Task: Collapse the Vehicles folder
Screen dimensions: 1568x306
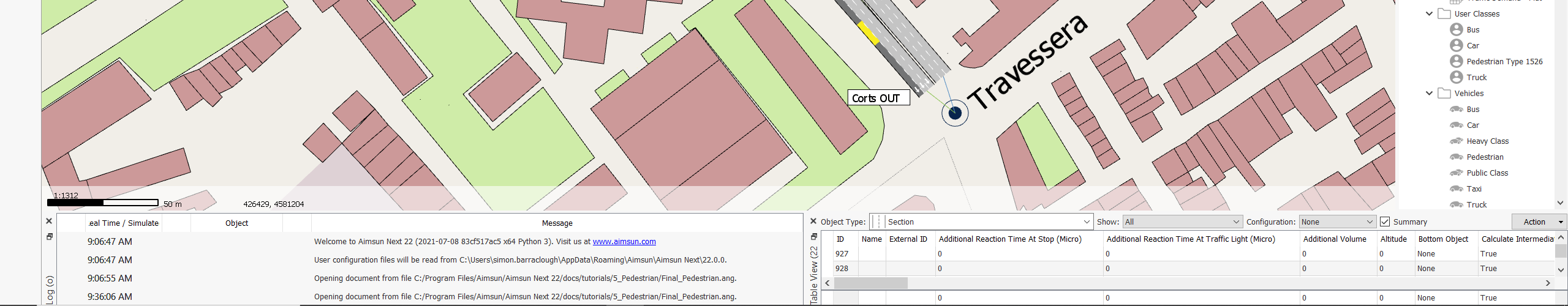Action: [x=1429, y=94]
